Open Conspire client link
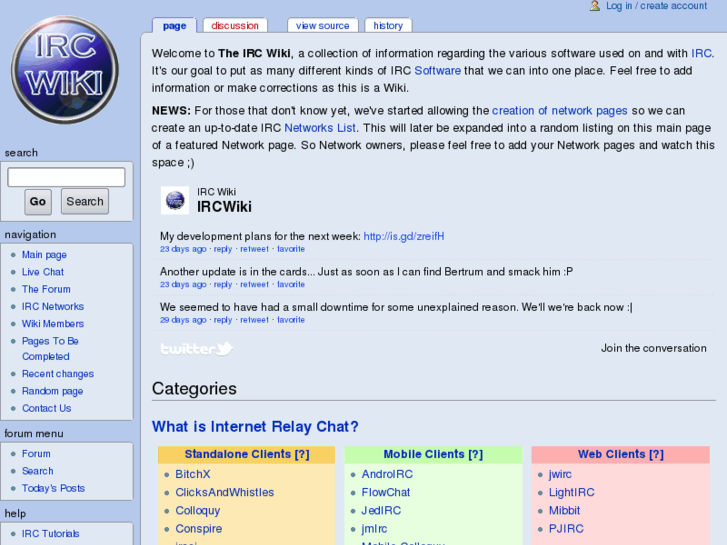 coord(198,528)
